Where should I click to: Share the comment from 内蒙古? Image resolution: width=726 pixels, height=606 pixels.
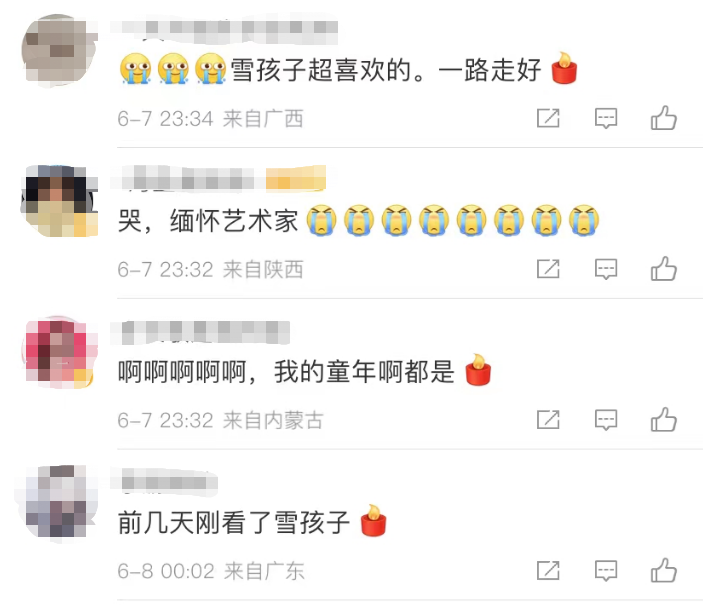coord(548,420)
